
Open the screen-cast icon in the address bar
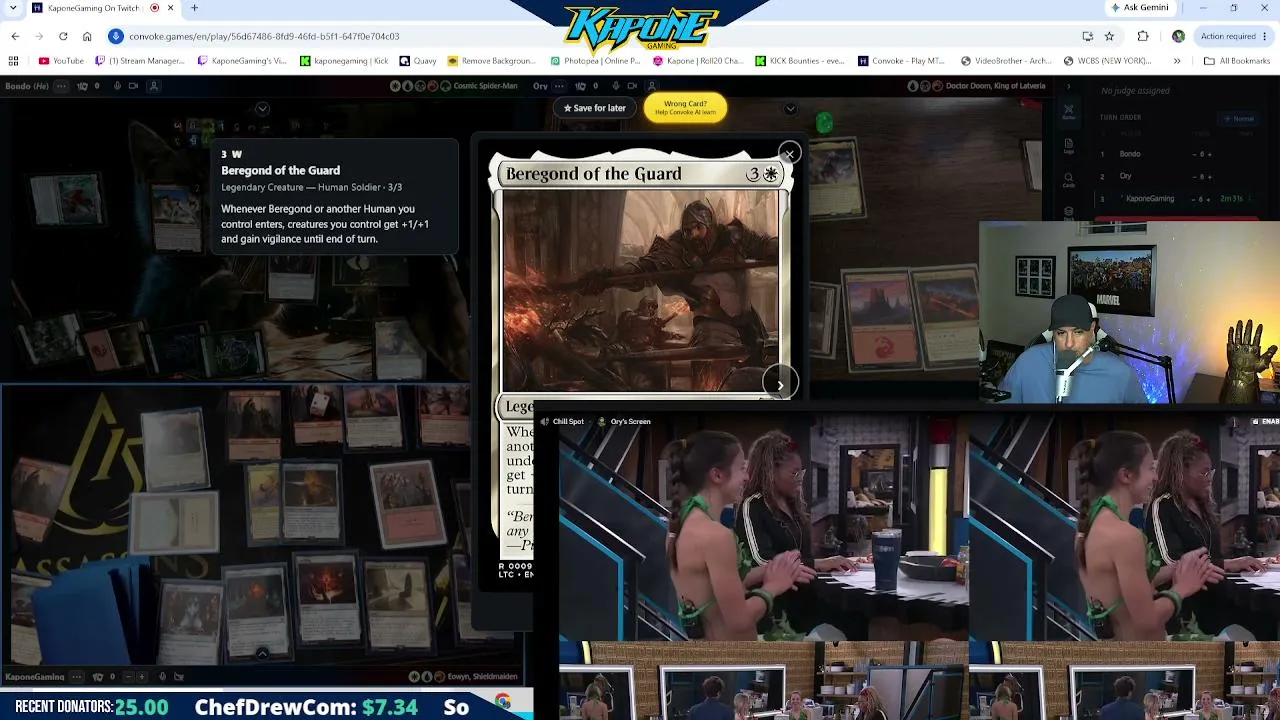(x=1088, y=36)
